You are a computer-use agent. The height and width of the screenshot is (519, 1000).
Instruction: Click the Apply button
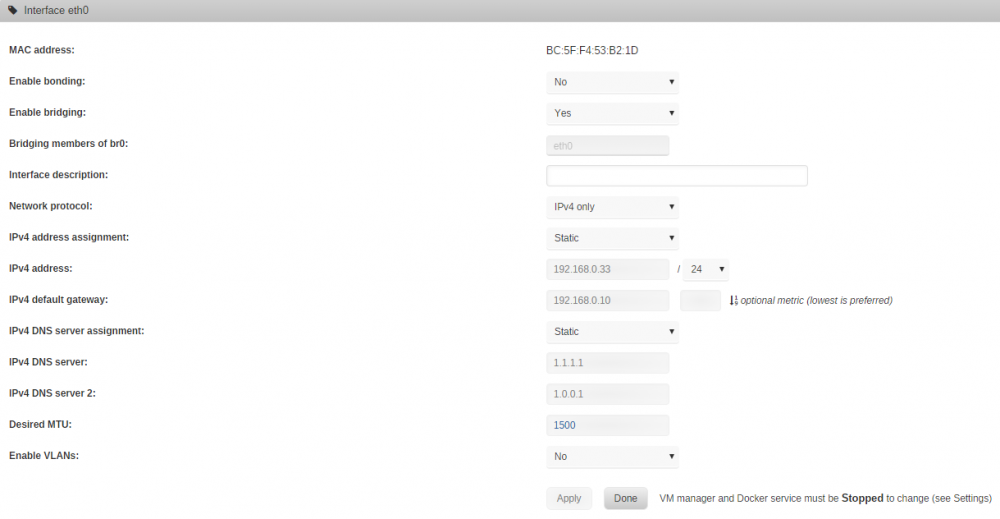coord(569,499)
